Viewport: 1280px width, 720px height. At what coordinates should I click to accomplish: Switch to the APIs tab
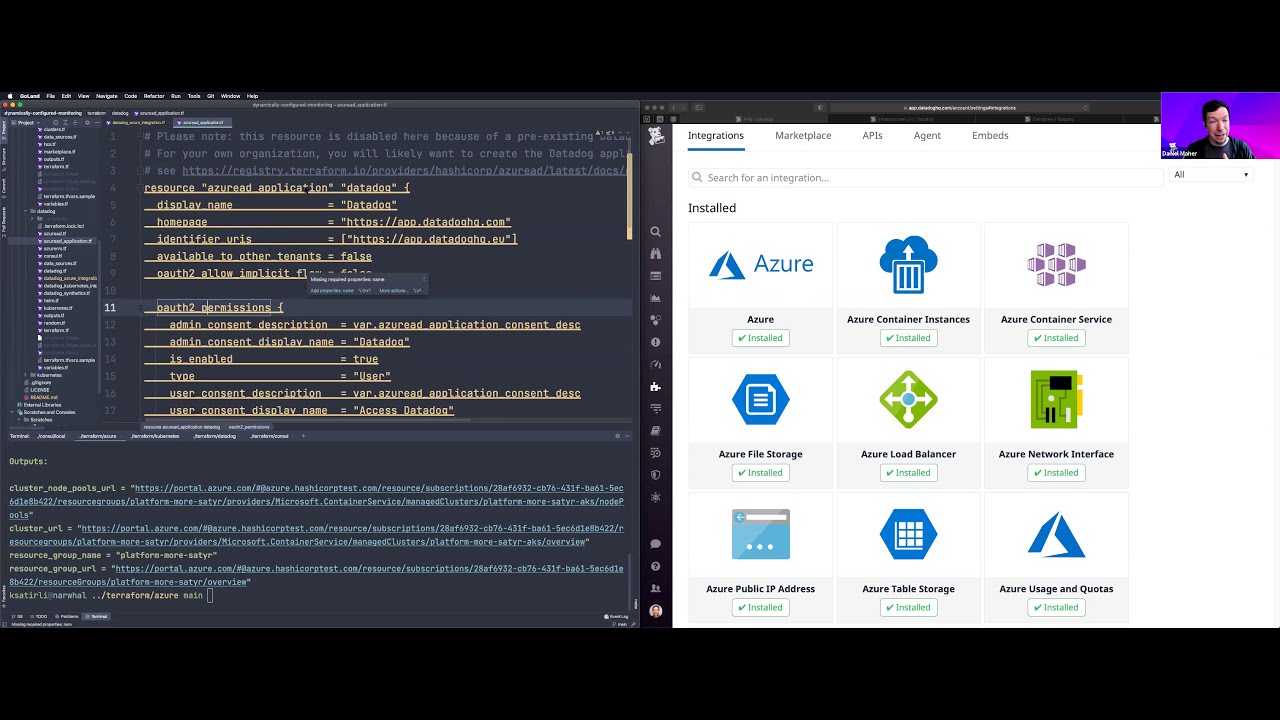coord(872,136)
